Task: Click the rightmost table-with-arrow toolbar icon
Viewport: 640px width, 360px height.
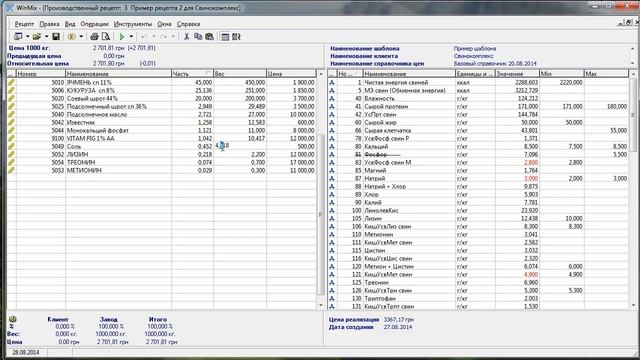Action: (x=236, y=37)
